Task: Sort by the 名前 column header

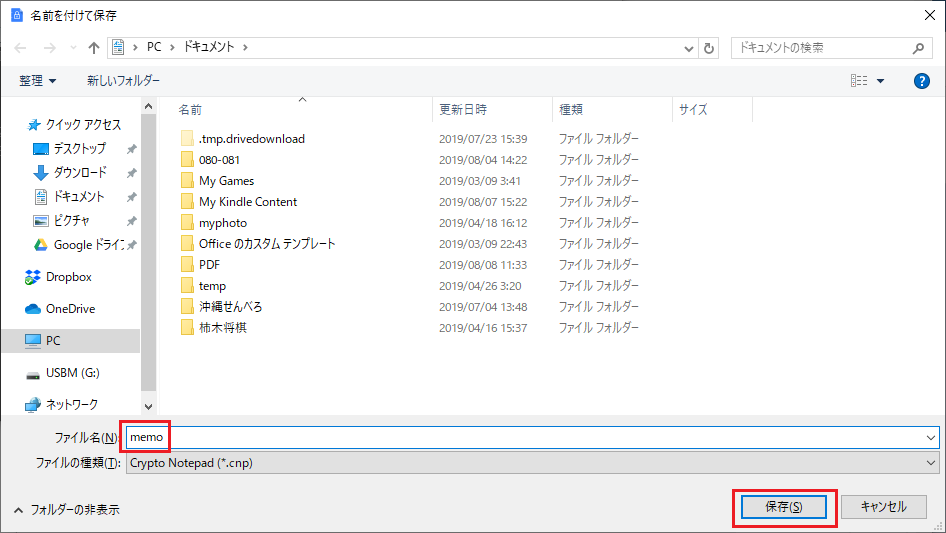Action: click(x=190, y=110)
